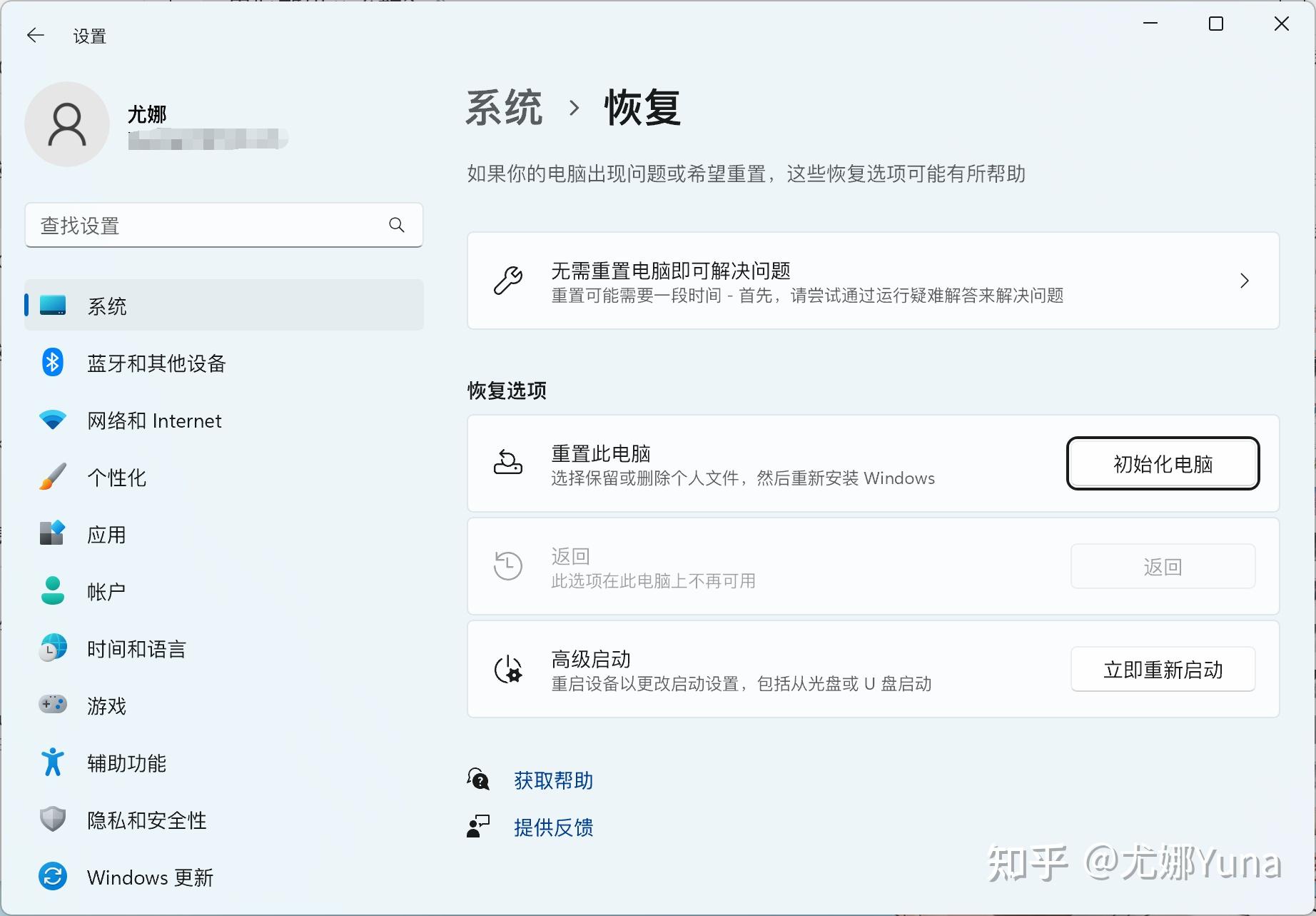1316x916 pixels.
Task: Open 个性化 via the paintbrush icon
Action: (51, 477)
